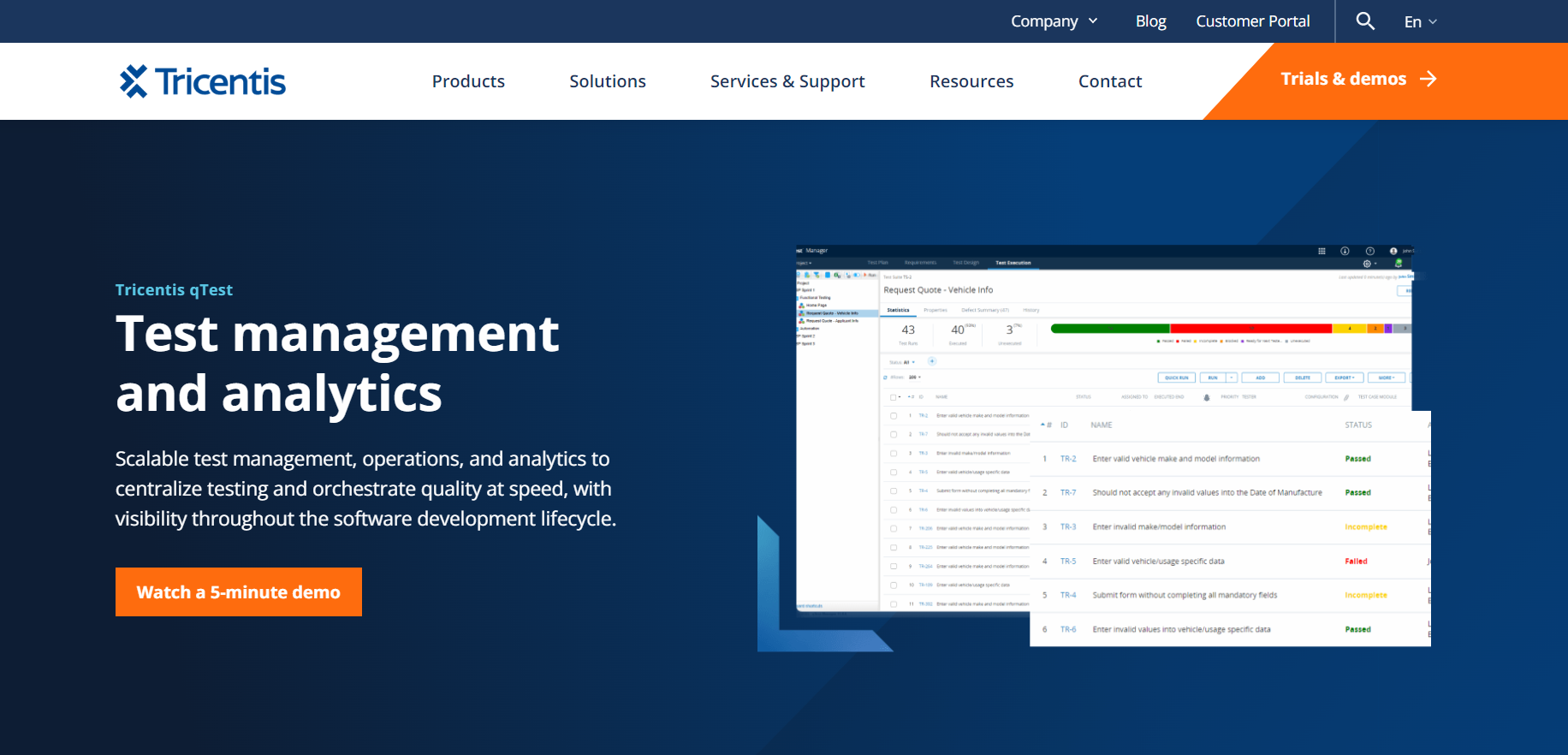Click the ADD button in qTest screenshot
This screenshot has width=1568, height=755.
coord(1260,377)
